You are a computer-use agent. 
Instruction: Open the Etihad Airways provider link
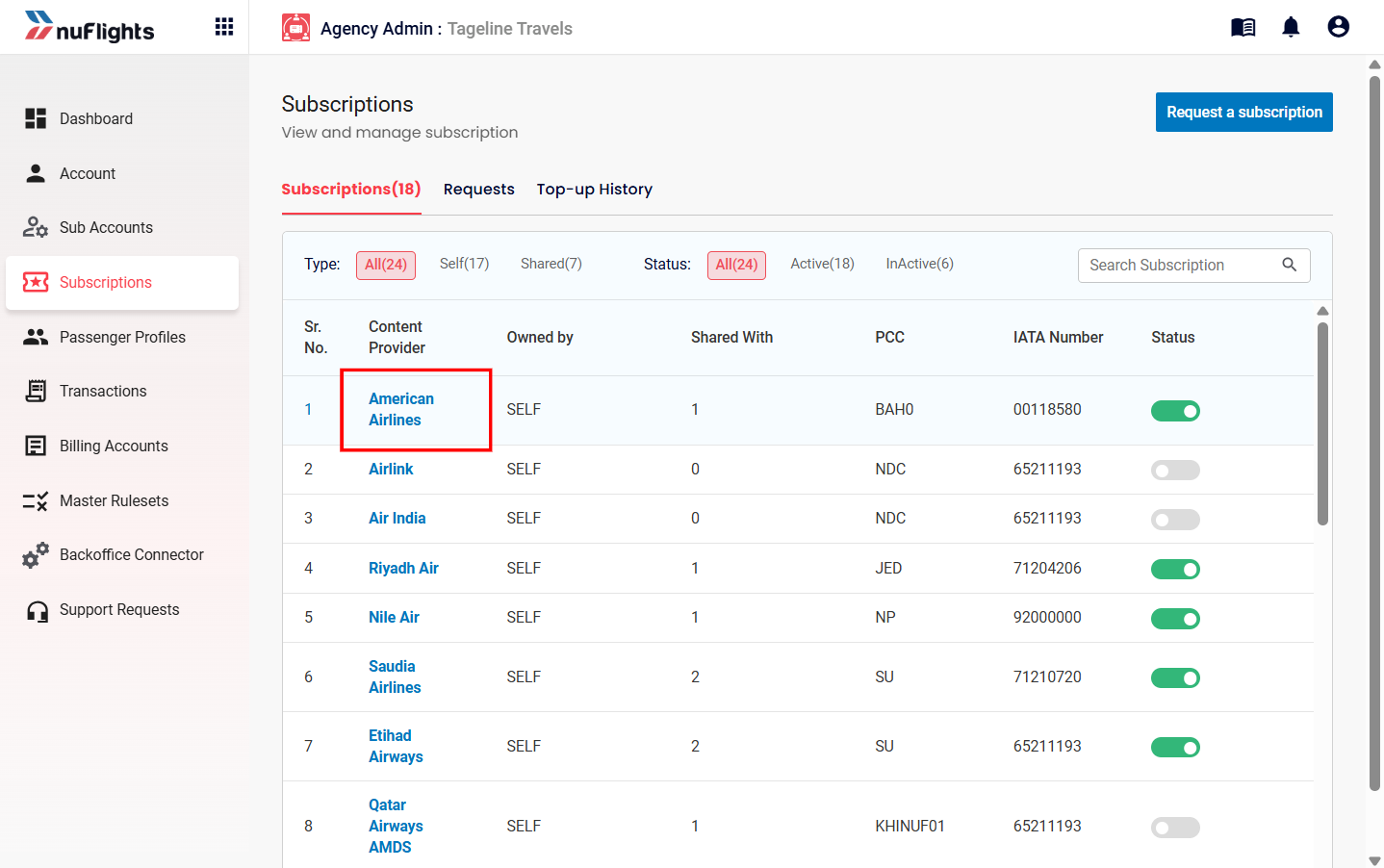396,746
